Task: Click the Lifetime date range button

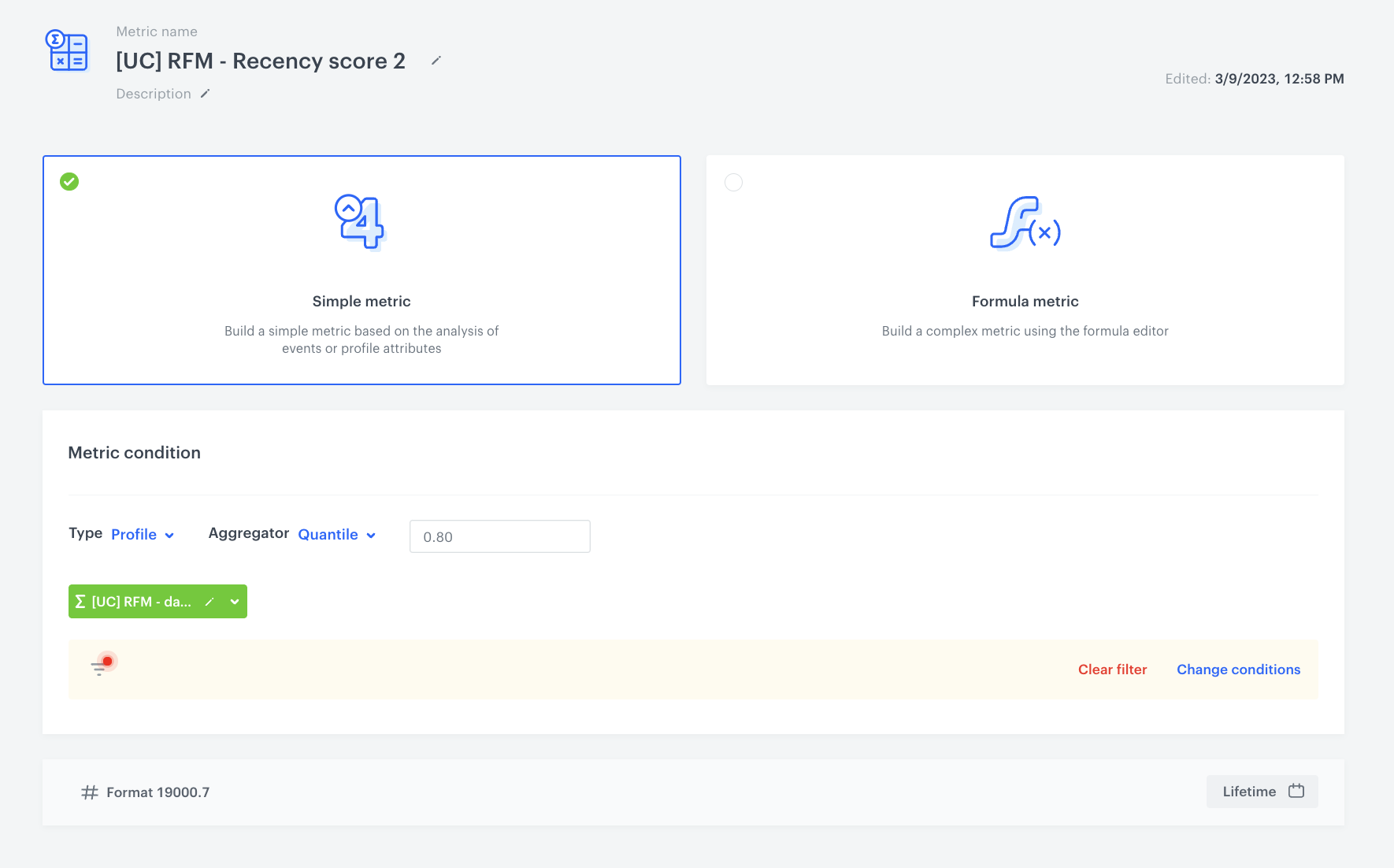Action: (1261, 792)
